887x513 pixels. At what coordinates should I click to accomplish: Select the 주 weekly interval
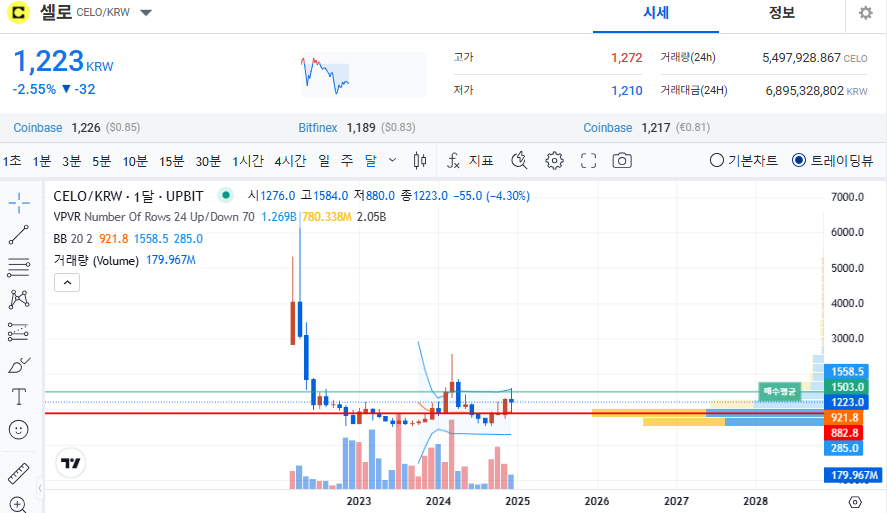point(347,161)
